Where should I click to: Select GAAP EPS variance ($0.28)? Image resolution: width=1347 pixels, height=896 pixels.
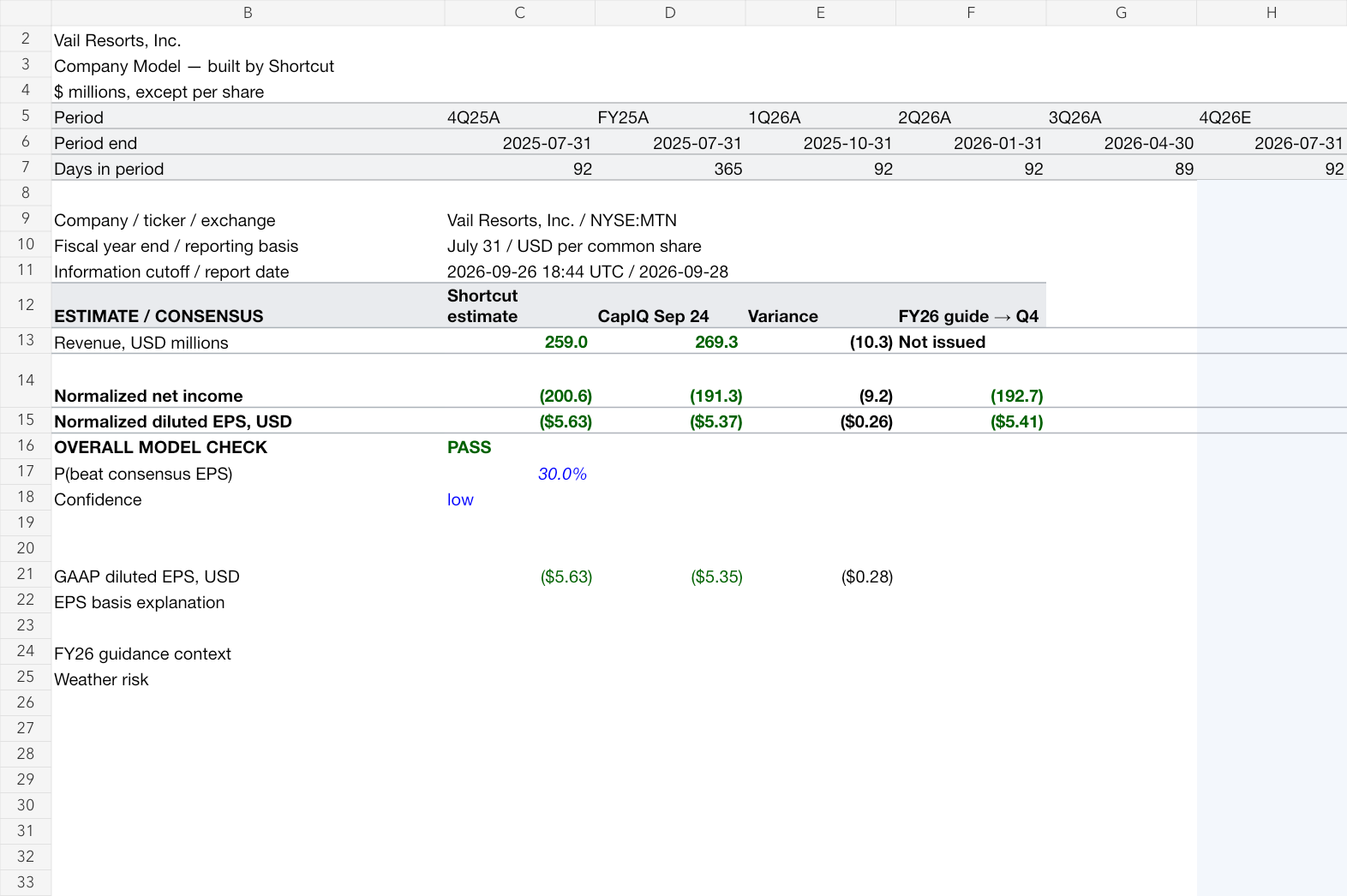coord(820,576)
